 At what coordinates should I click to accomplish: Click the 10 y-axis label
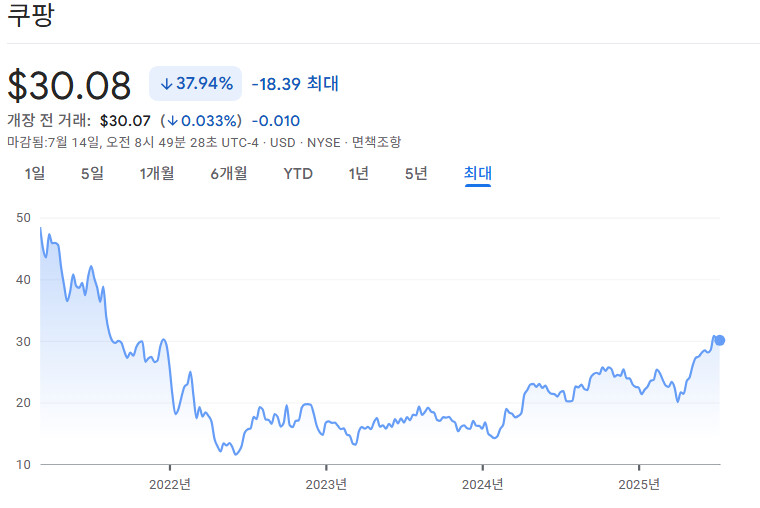(x=23, y=464)
